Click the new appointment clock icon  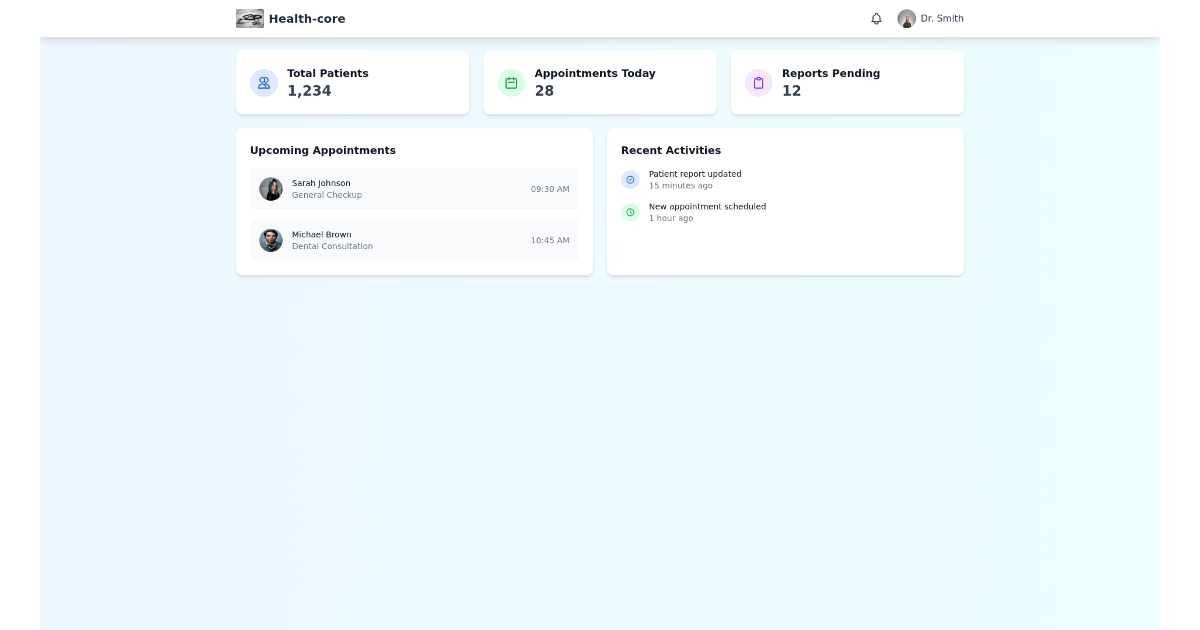(630, 212)
